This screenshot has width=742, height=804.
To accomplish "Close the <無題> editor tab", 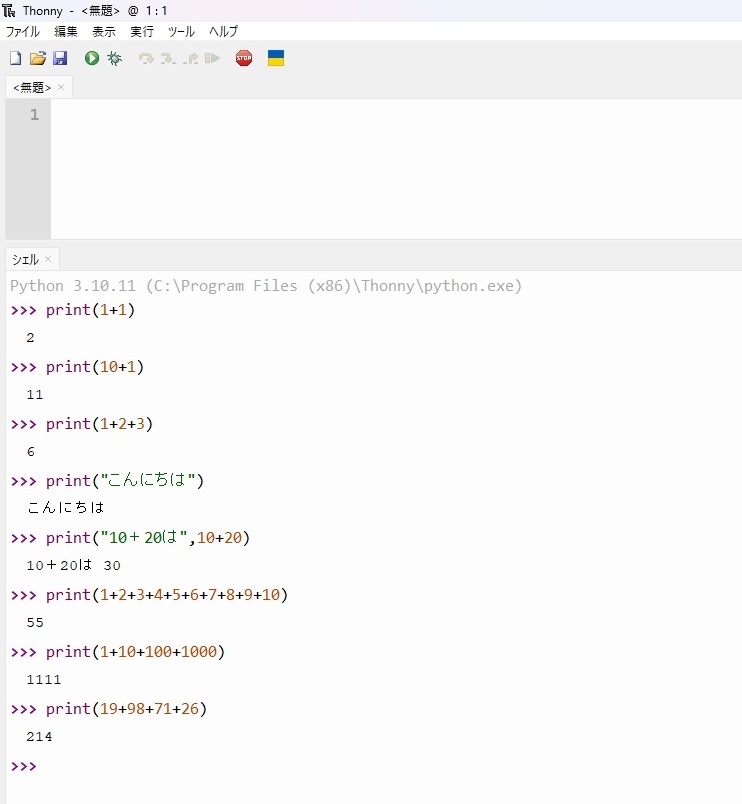I will pyautogui.click(x=61, y=87).
